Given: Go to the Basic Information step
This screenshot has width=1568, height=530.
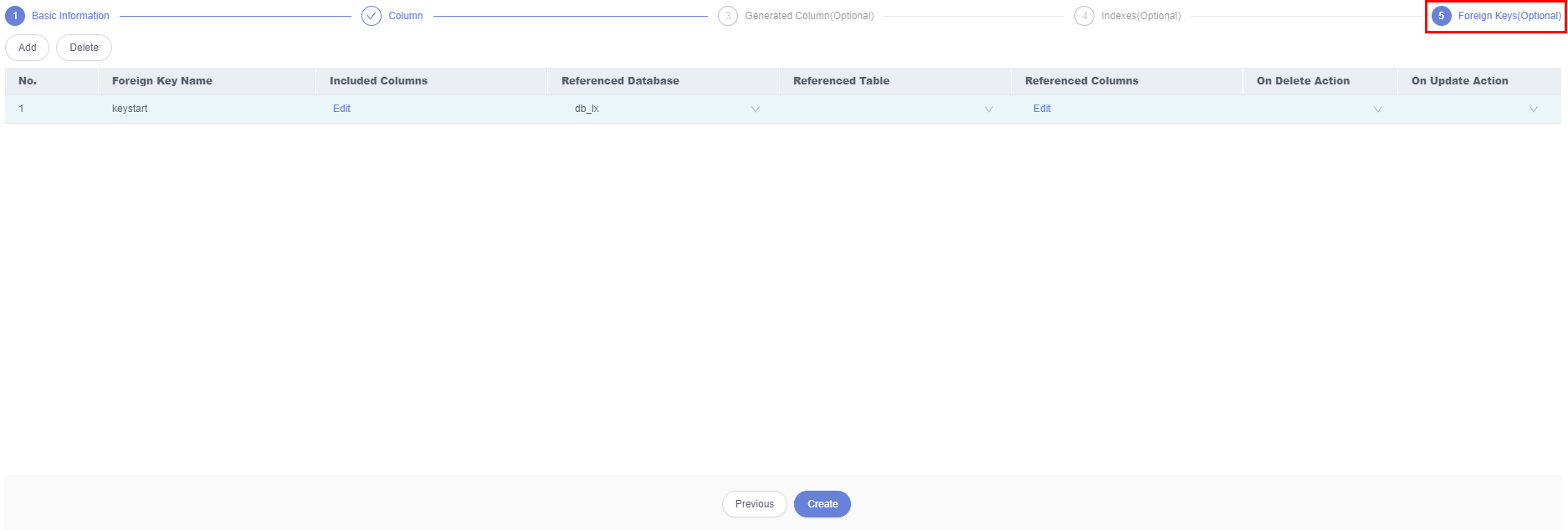Looking at the screenshot, I should pyautogui.click(x=70, y=16).
